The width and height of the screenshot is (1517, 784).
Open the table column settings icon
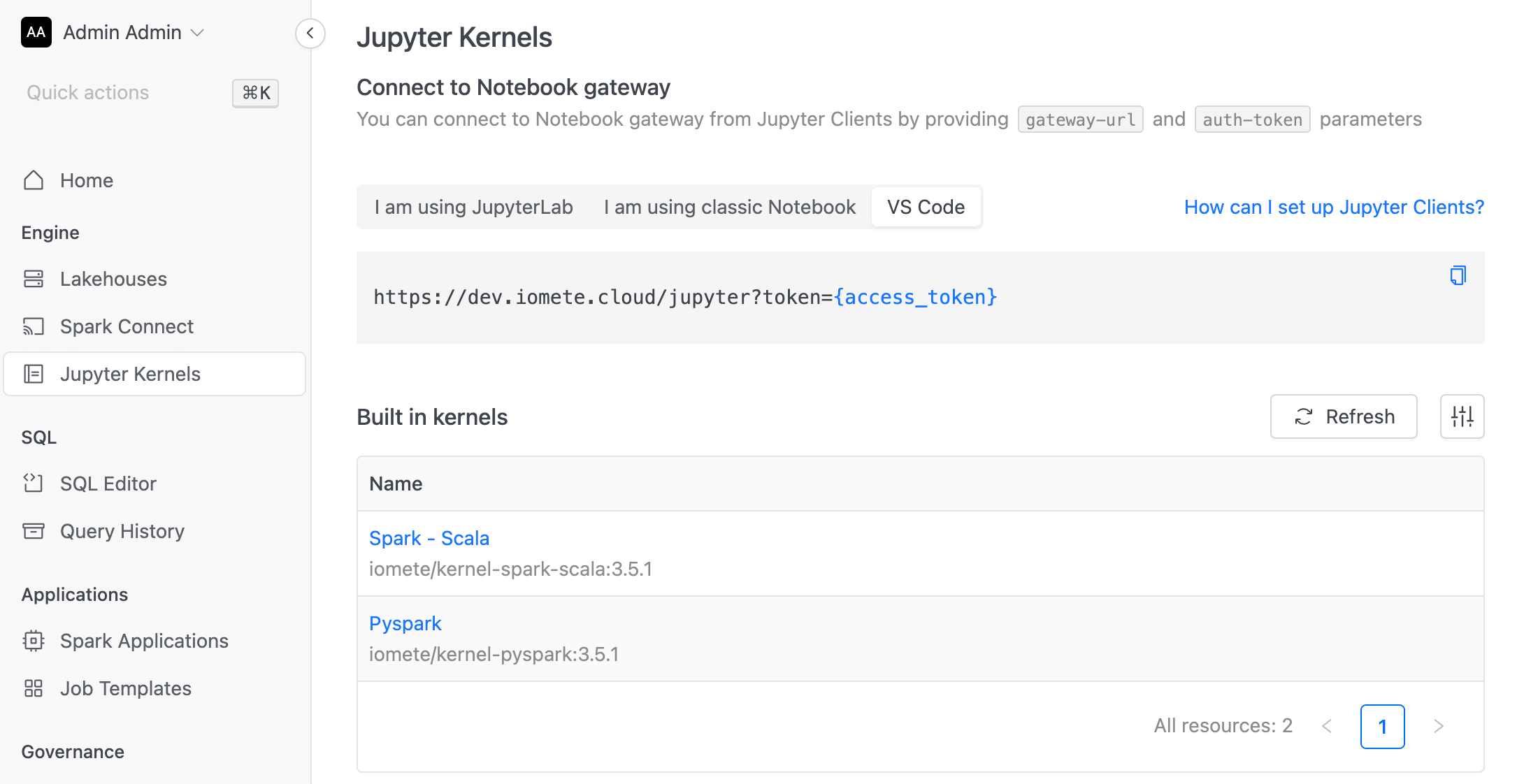point(1462,416)
